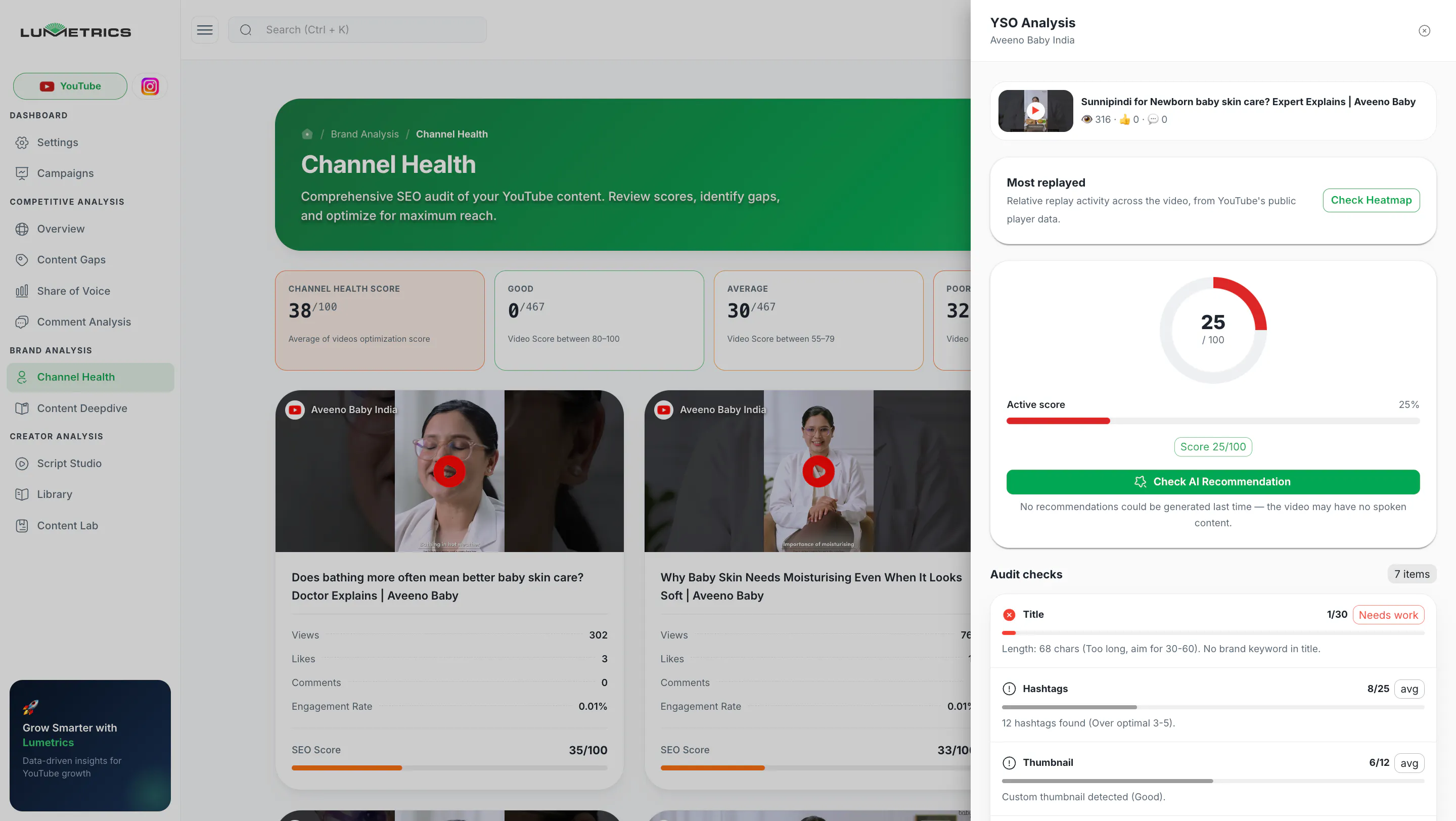Switch to the Instagram platform icon
Viewport: 1456px width, 821px height.
(150, 86)
